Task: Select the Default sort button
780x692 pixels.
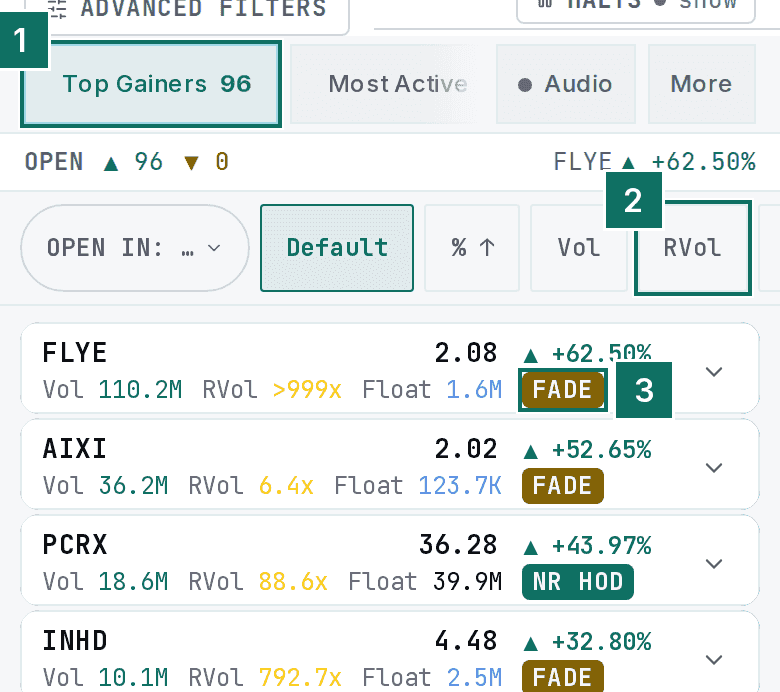Action: click(337, 248)
